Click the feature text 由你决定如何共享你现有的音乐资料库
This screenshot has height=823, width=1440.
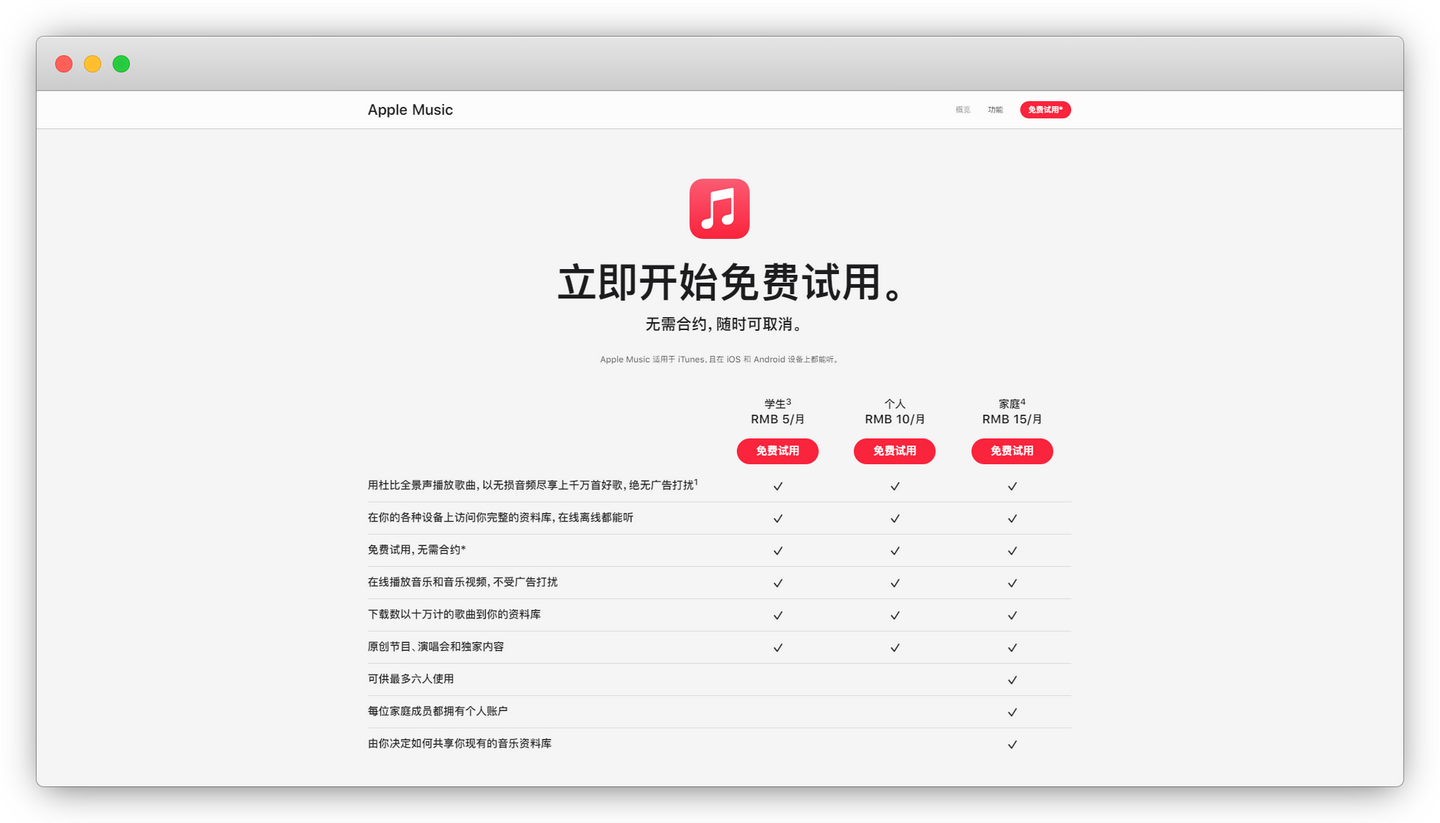click(x=460, y=743)
